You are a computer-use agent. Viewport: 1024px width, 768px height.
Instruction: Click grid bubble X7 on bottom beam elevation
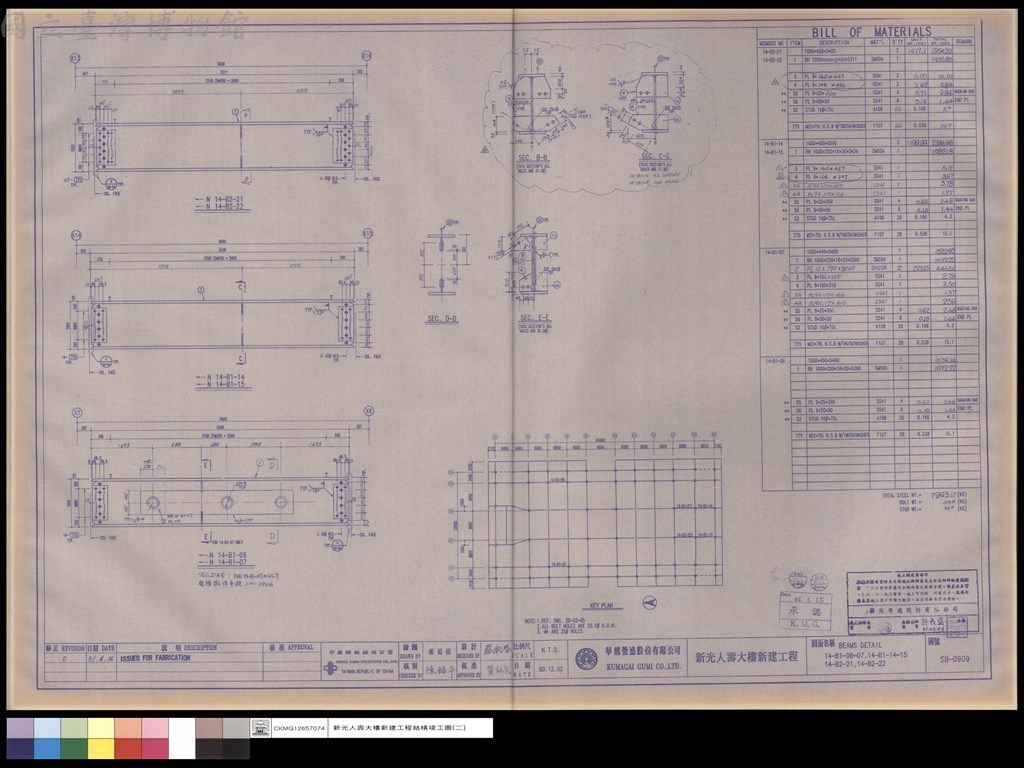click(x=76, y=413)
